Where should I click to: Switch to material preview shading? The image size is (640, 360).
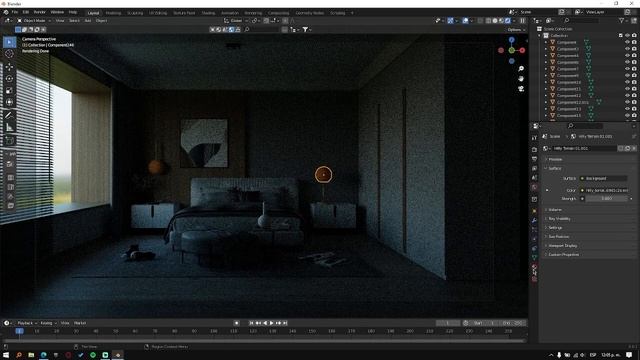pyautogui.click(x=502, y=20)
